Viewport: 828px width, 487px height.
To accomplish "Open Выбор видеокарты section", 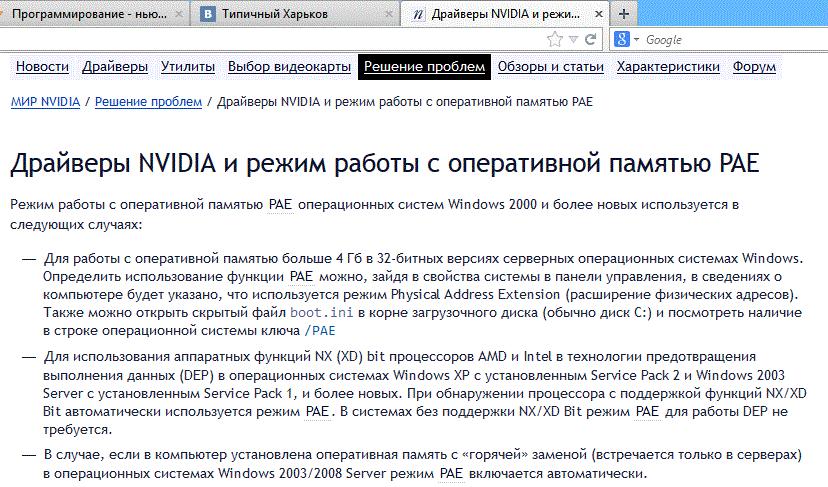I will (289, 67).
